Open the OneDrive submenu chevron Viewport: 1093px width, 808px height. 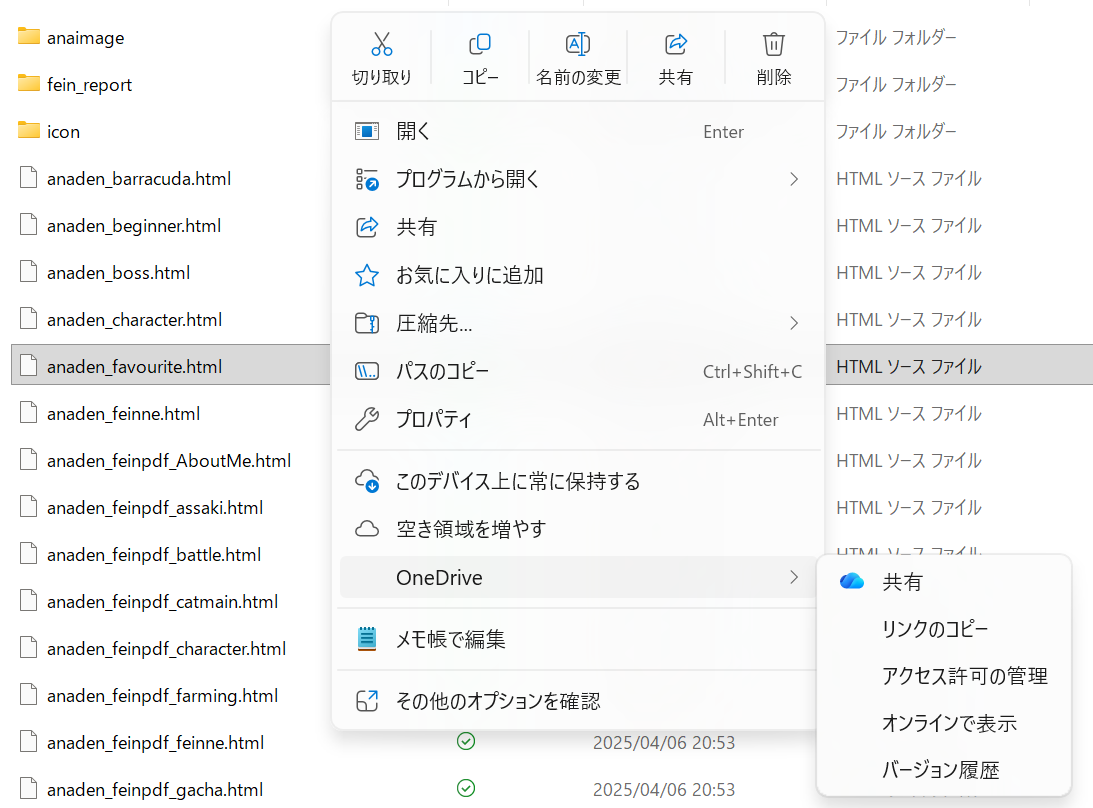(x=793, y=577)
